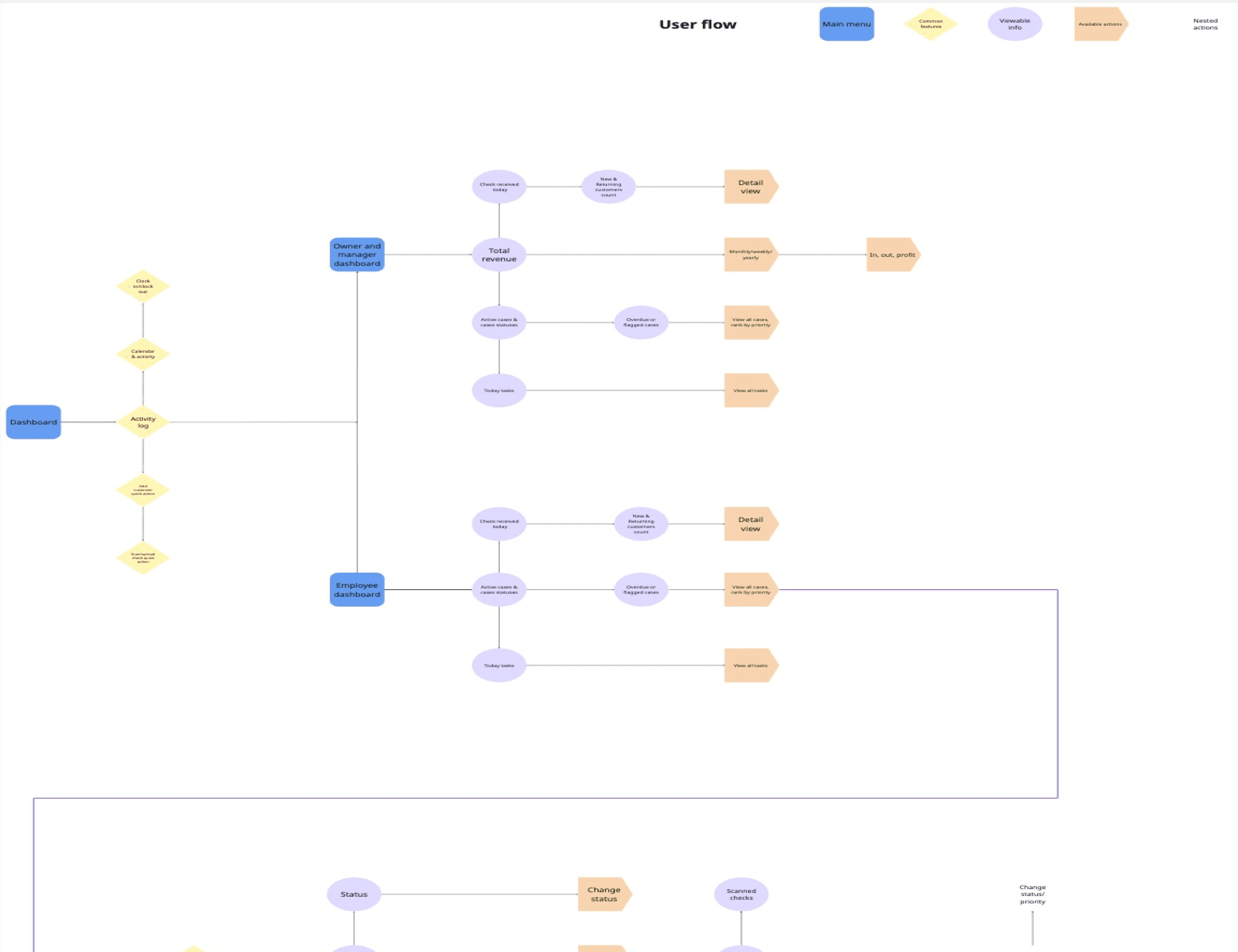The image size is (1238, 952).
Task: Select the Scanned checks ellipse
Action: pyautogui.click(x=741, y=894)
